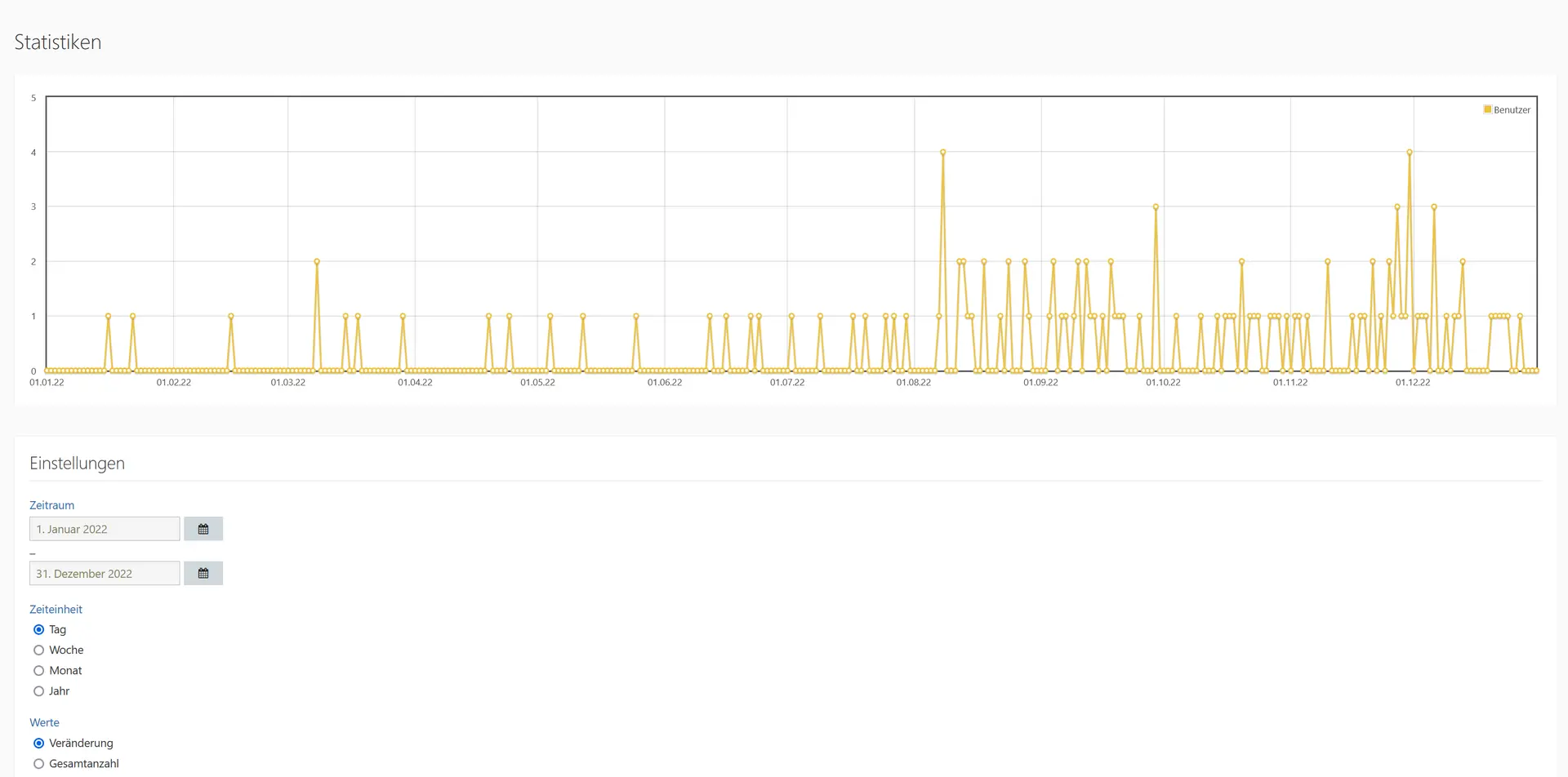Click the 01.12.22 axis label
Screen dimensions: 1568x777
click(x=1413, y=382)
